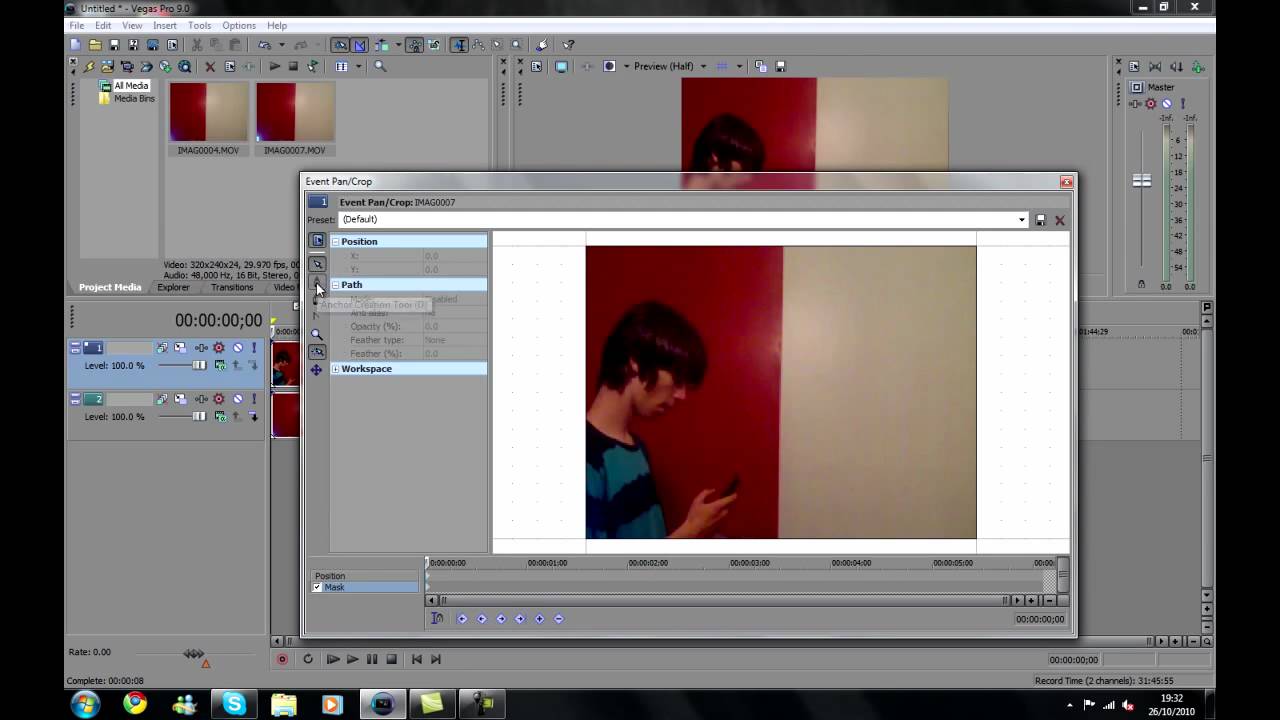
Task: Save the Pan/Crop preset with disk icon
Action: (x=1040, y=220)
